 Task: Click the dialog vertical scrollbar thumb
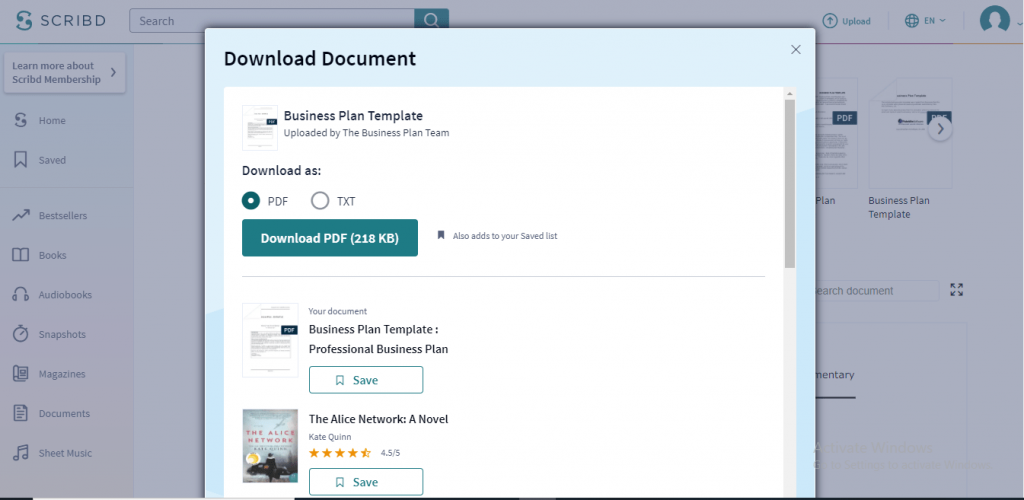[x=790, y=183]
